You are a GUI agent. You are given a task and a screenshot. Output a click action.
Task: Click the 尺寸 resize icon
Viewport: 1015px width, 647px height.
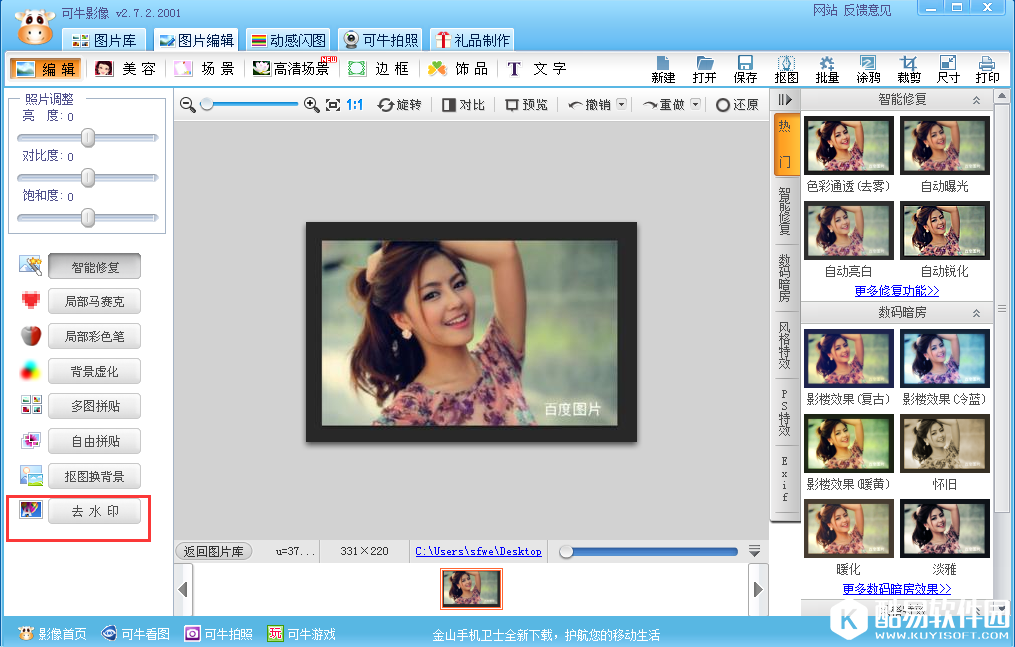pyautogui.click(x=949, y=68)
